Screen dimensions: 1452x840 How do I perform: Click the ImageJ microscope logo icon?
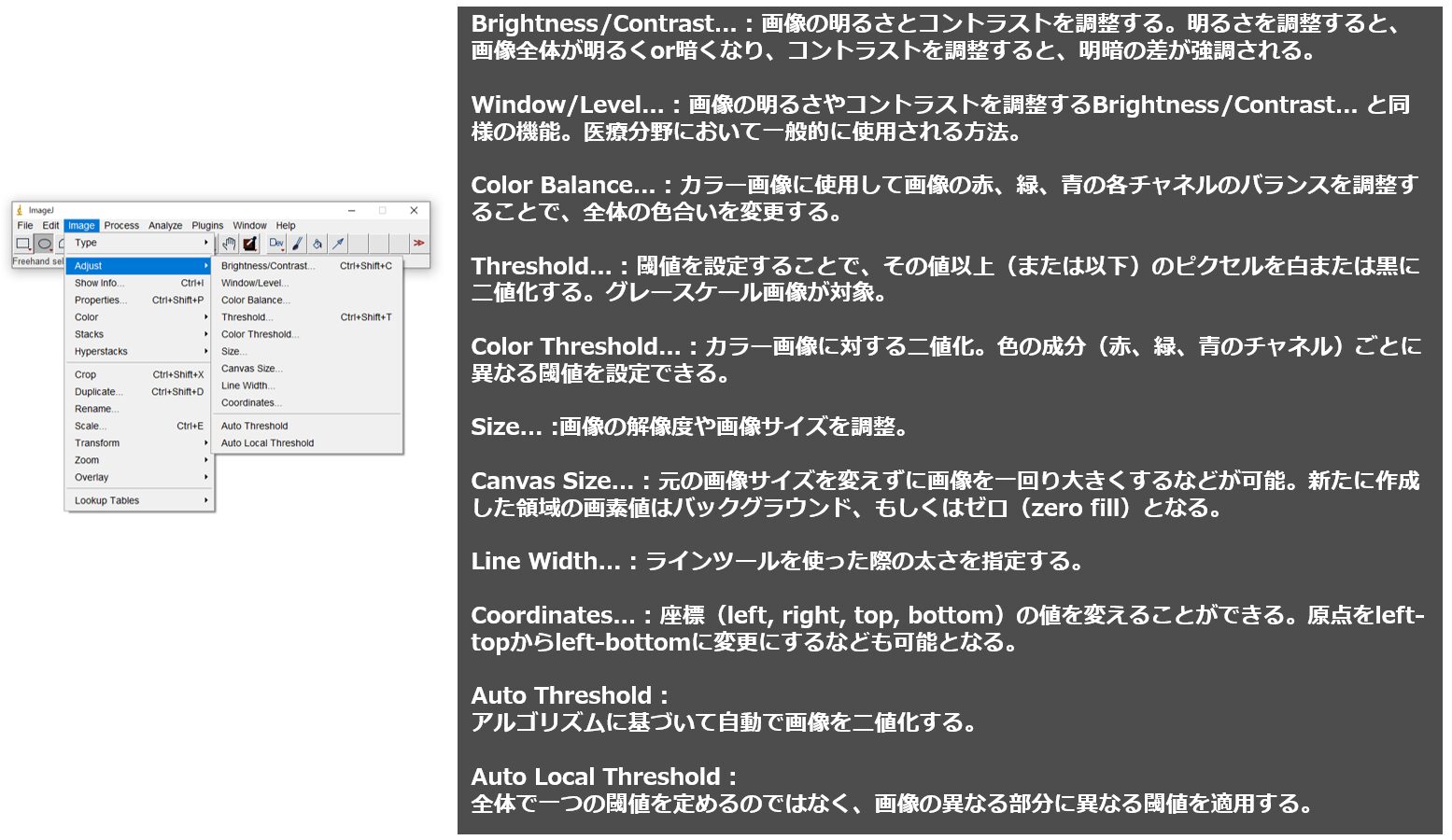(x=19, y=211)
